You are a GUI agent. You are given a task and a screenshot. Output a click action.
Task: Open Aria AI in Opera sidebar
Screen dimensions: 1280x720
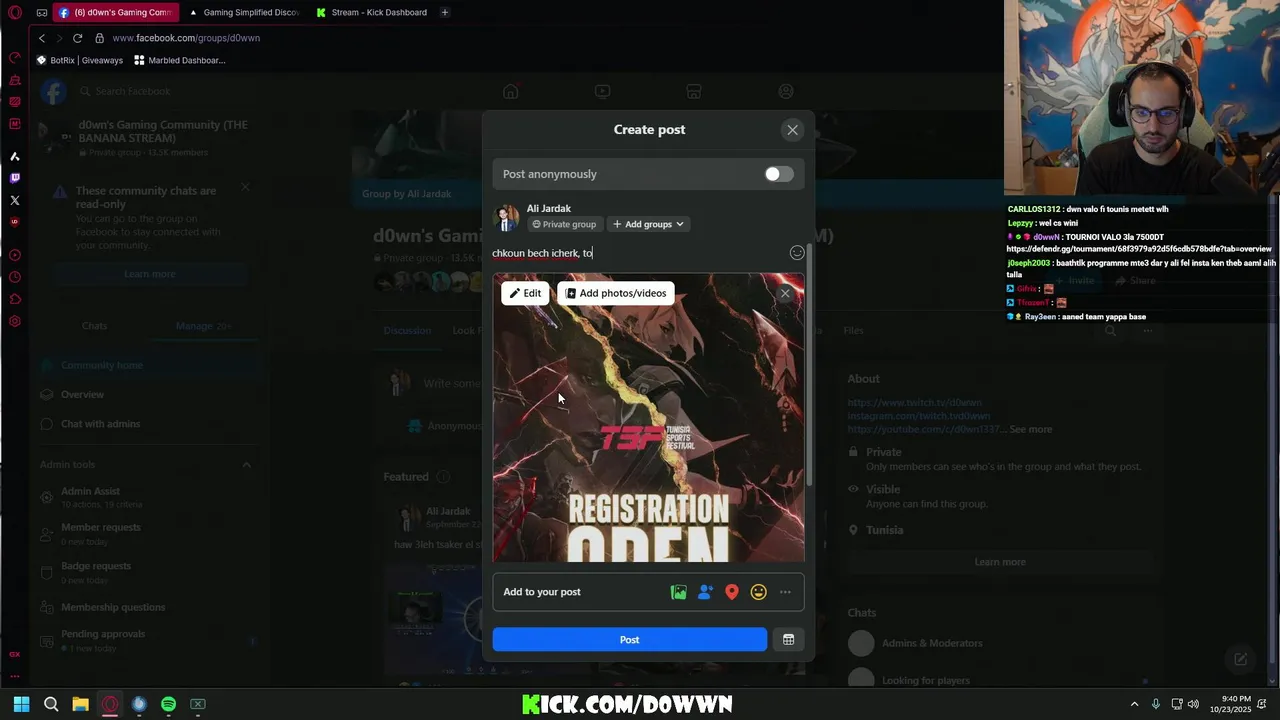tap(15, 157)
